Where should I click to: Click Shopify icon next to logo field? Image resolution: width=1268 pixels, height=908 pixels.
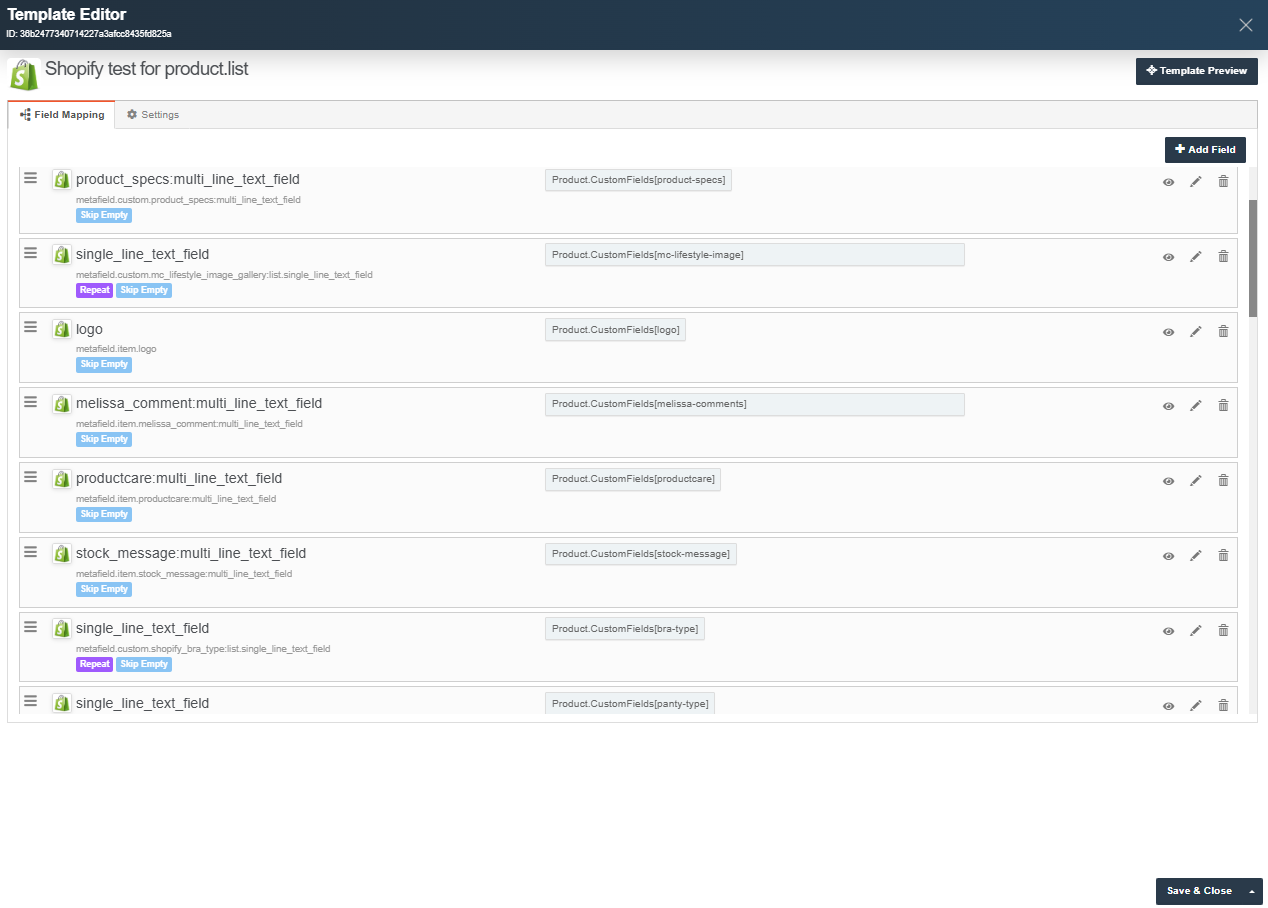tap(61, 329)
